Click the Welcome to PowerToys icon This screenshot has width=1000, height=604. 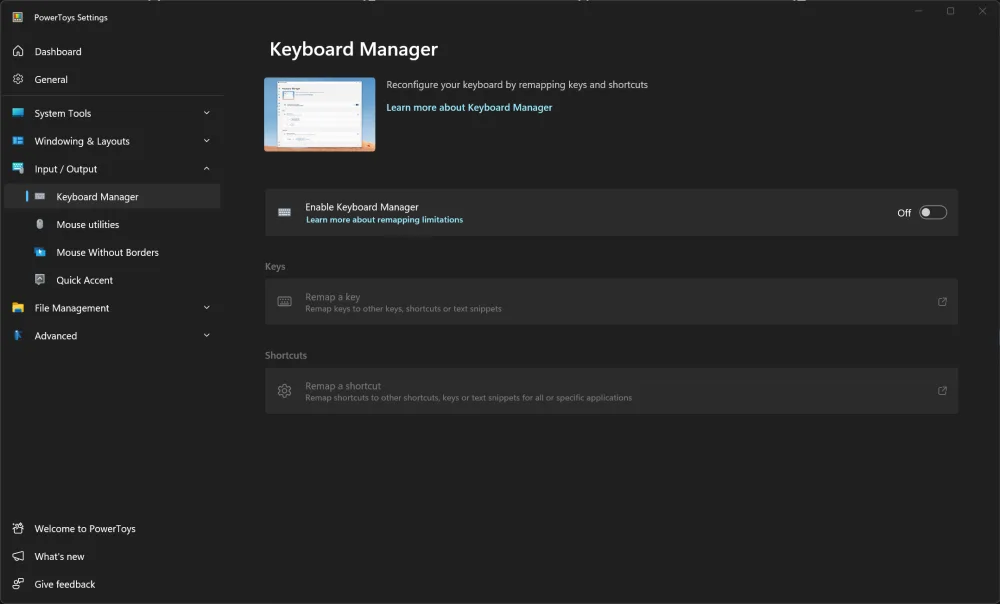pos(18,528)
